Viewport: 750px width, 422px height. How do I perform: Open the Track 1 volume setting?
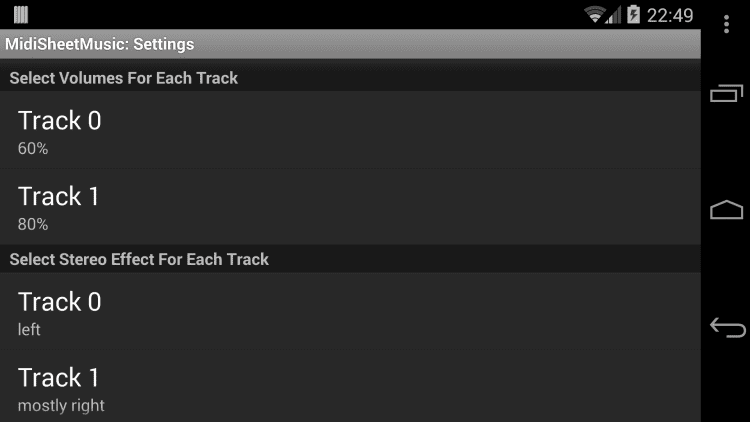pos(350,207)
